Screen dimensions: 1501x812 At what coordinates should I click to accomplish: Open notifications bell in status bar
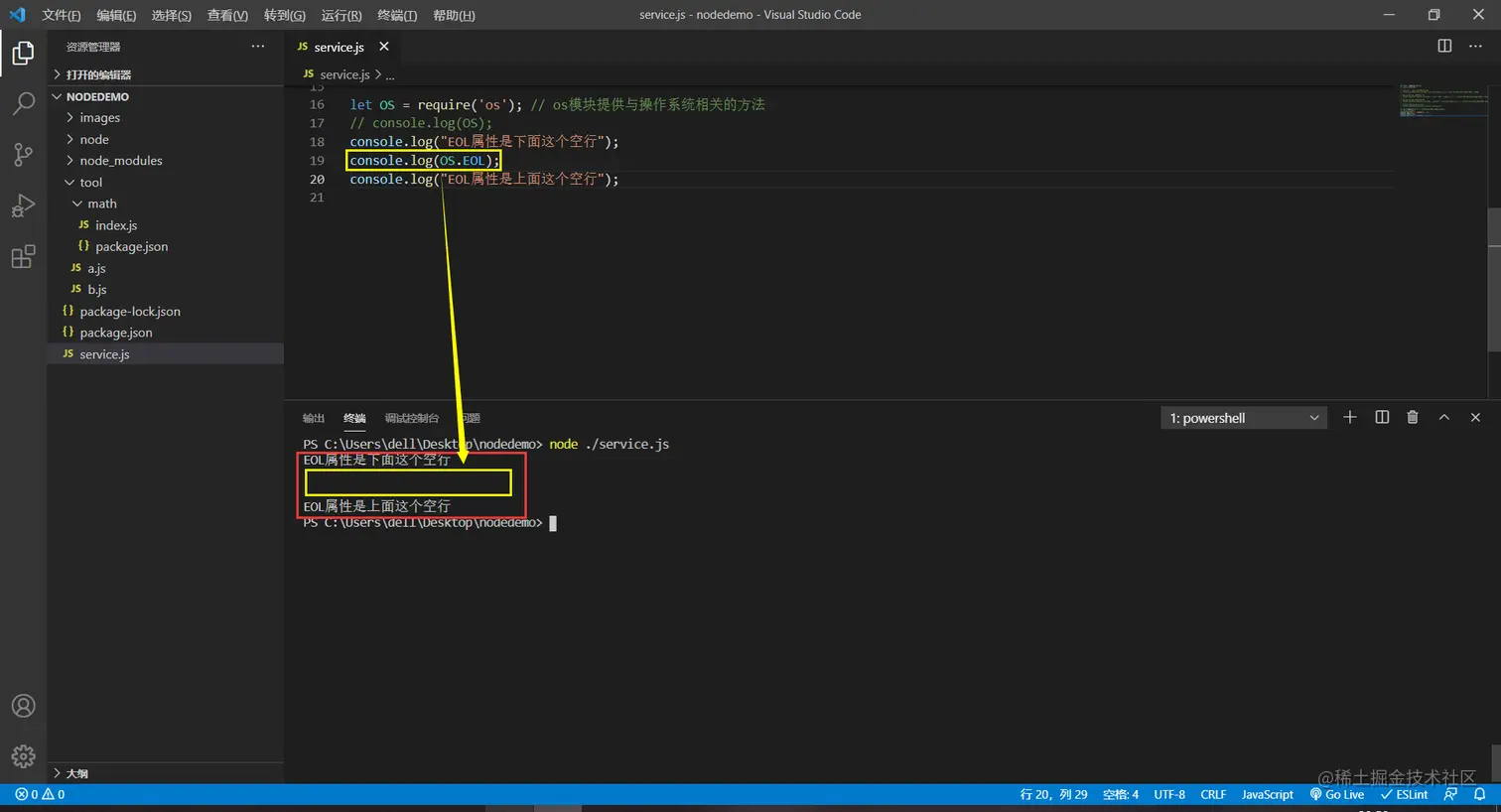click(x=1479, y=794)
